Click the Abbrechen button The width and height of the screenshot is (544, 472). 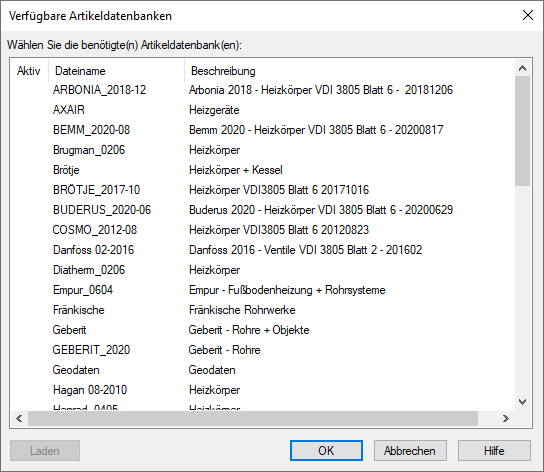(x=410, y=450)
